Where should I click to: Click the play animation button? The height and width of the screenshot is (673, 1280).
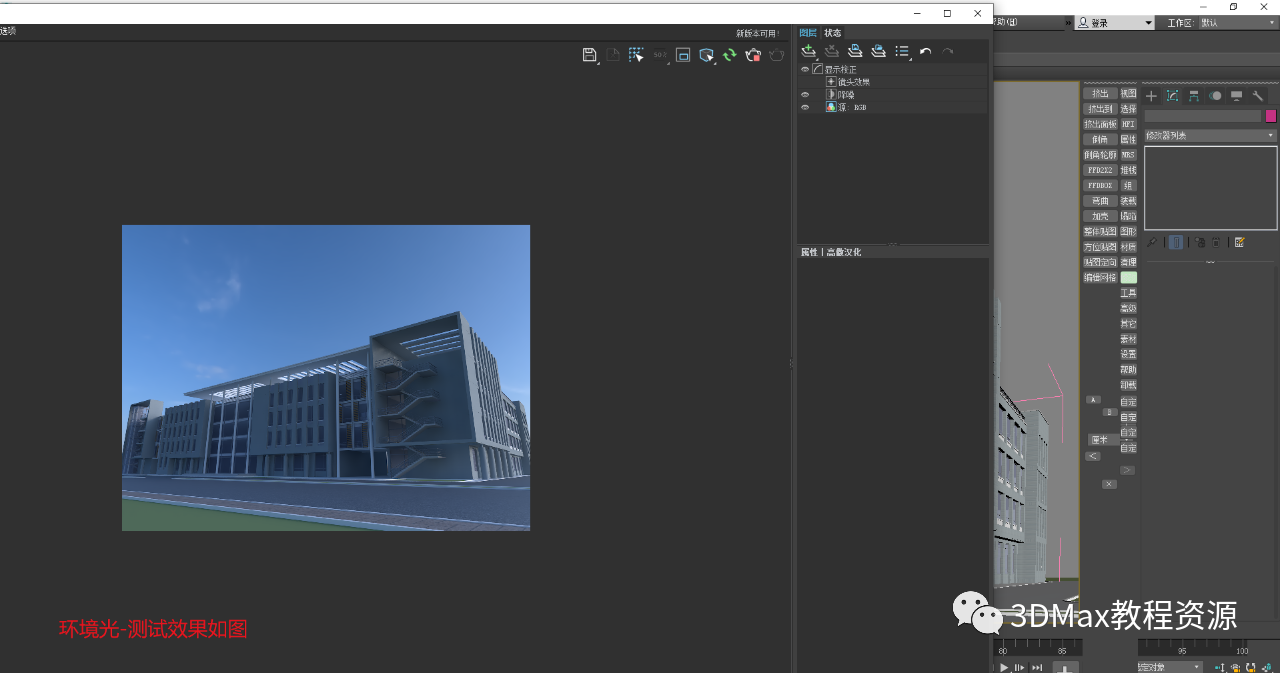(x=1005, y=667)
